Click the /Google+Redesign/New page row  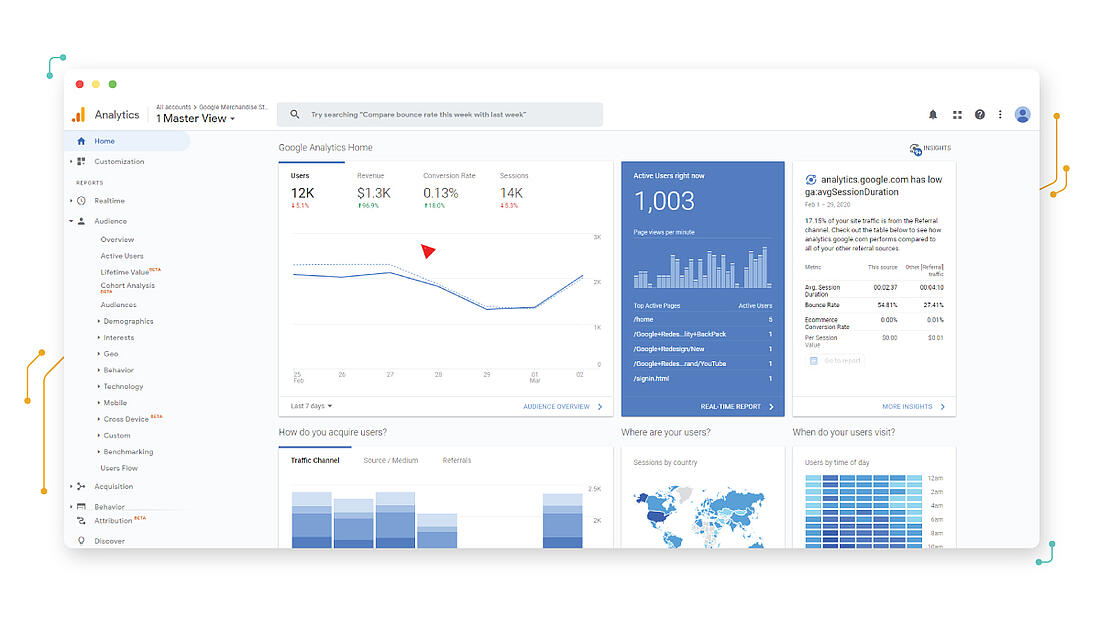pos(703,349)
